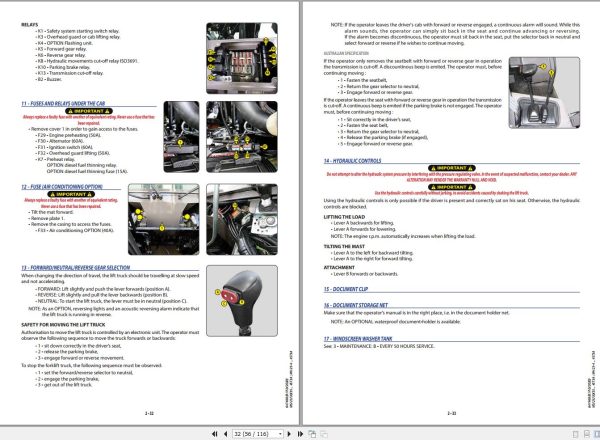Screen dimensions: 600x440
Task: Click the 'Australian specification' subheading on right page
Action: pyautogui.click(x=346, y=53)
